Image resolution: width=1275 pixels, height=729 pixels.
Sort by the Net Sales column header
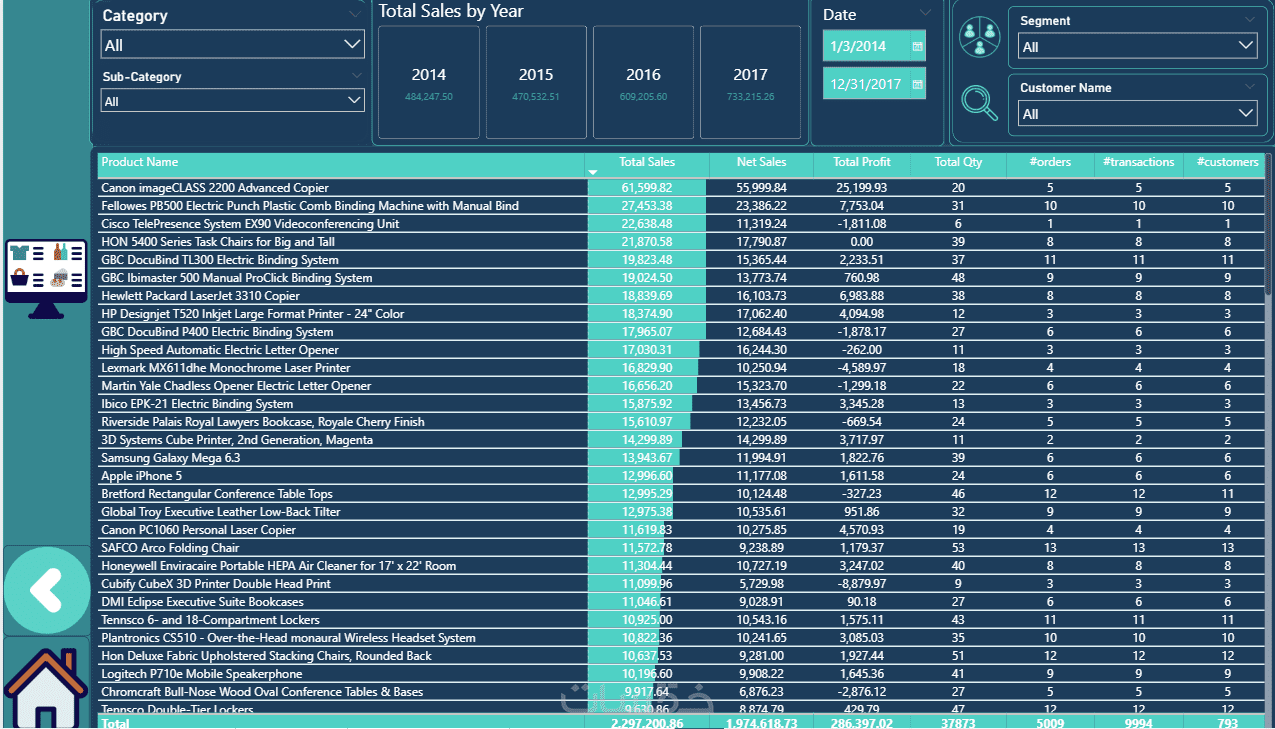pyautogui.click(x=761, y=162)
